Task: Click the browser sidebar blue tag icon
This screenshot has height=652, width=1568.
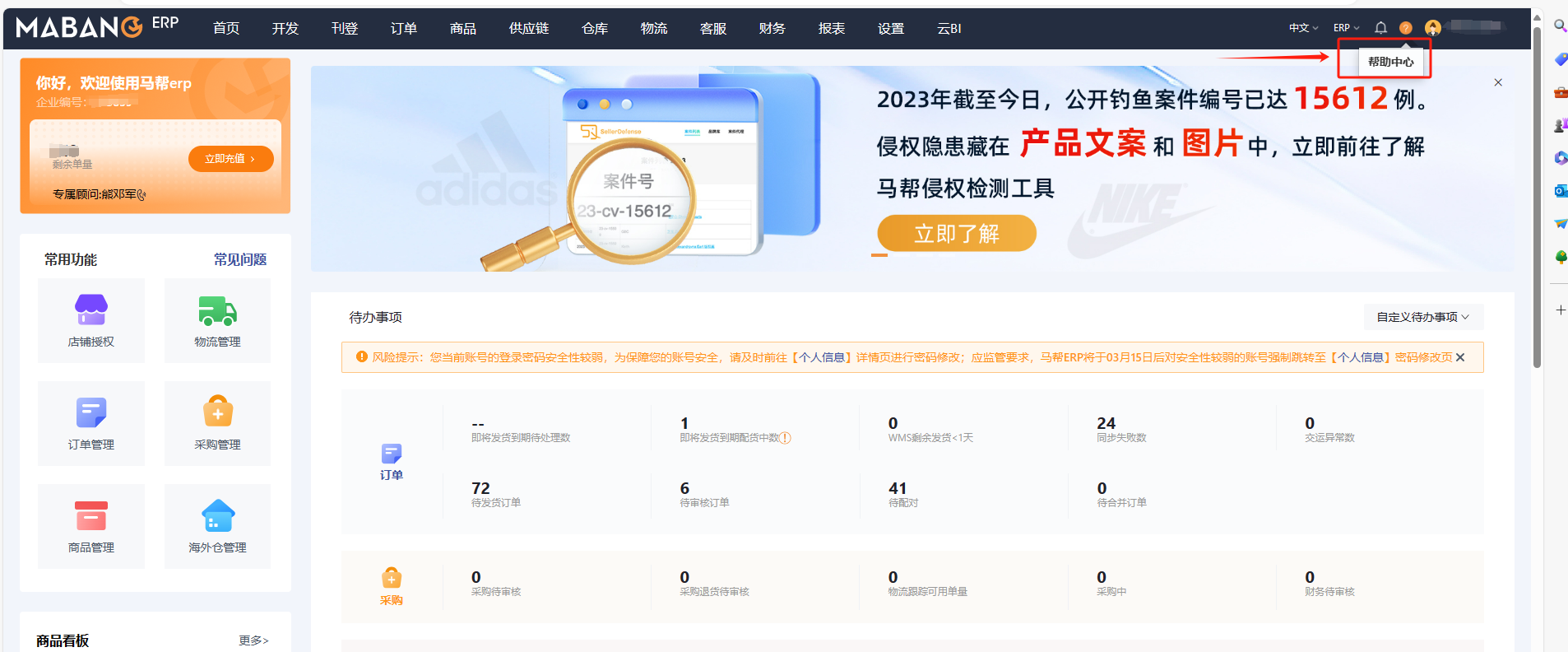Action: click(1560, 59)
